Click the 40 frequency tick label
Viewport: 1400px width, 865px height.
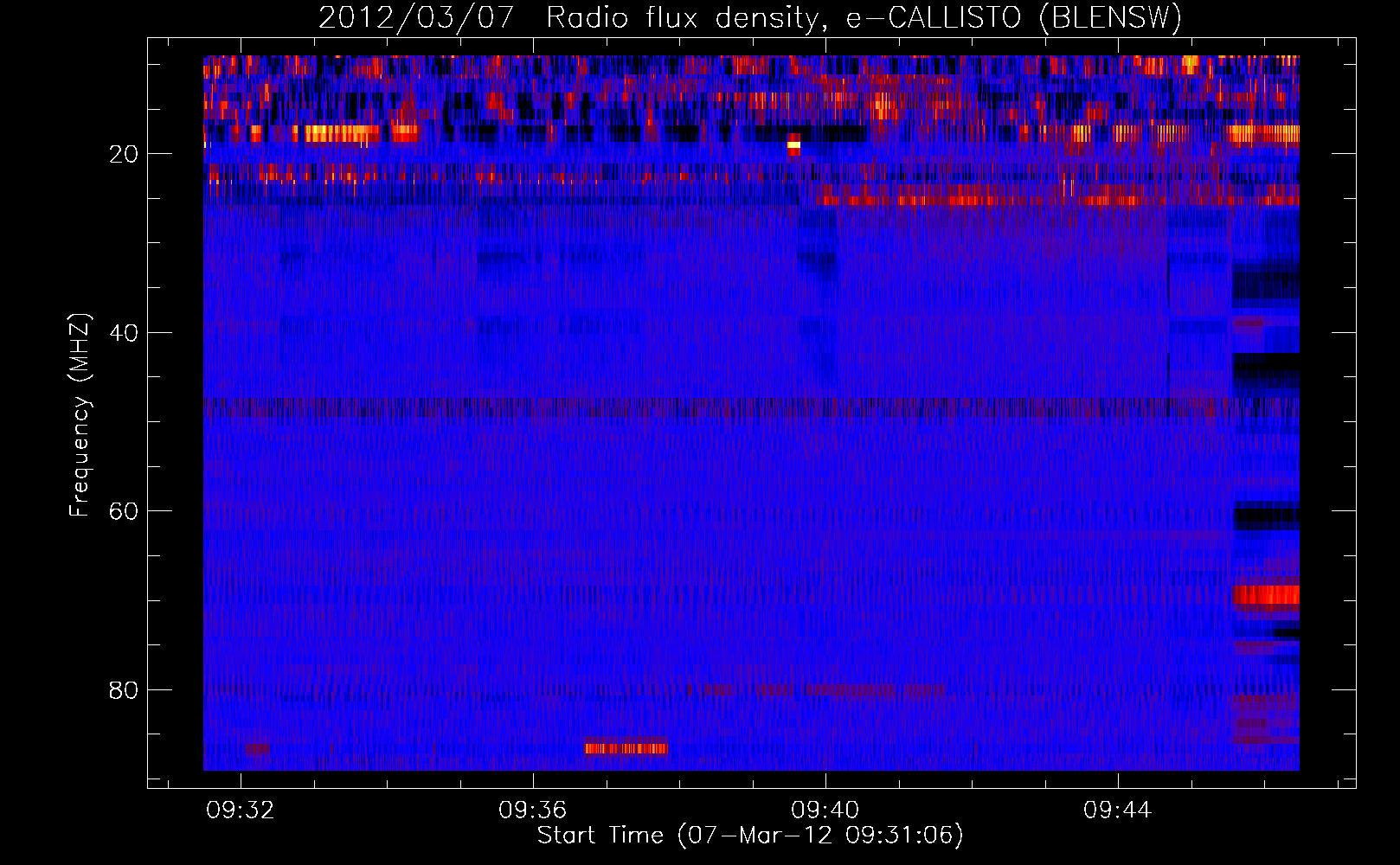[x=125, y=332]
